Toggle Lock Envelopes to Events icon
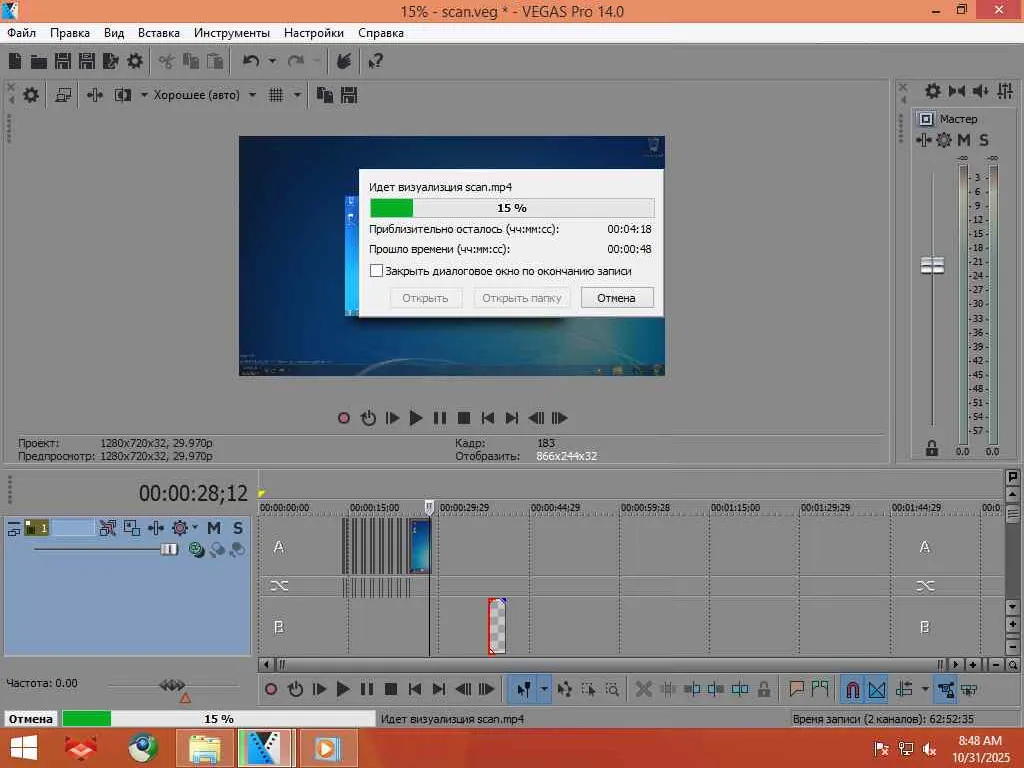The height and width of the screenshot is (768, 1024). [946, 689]
